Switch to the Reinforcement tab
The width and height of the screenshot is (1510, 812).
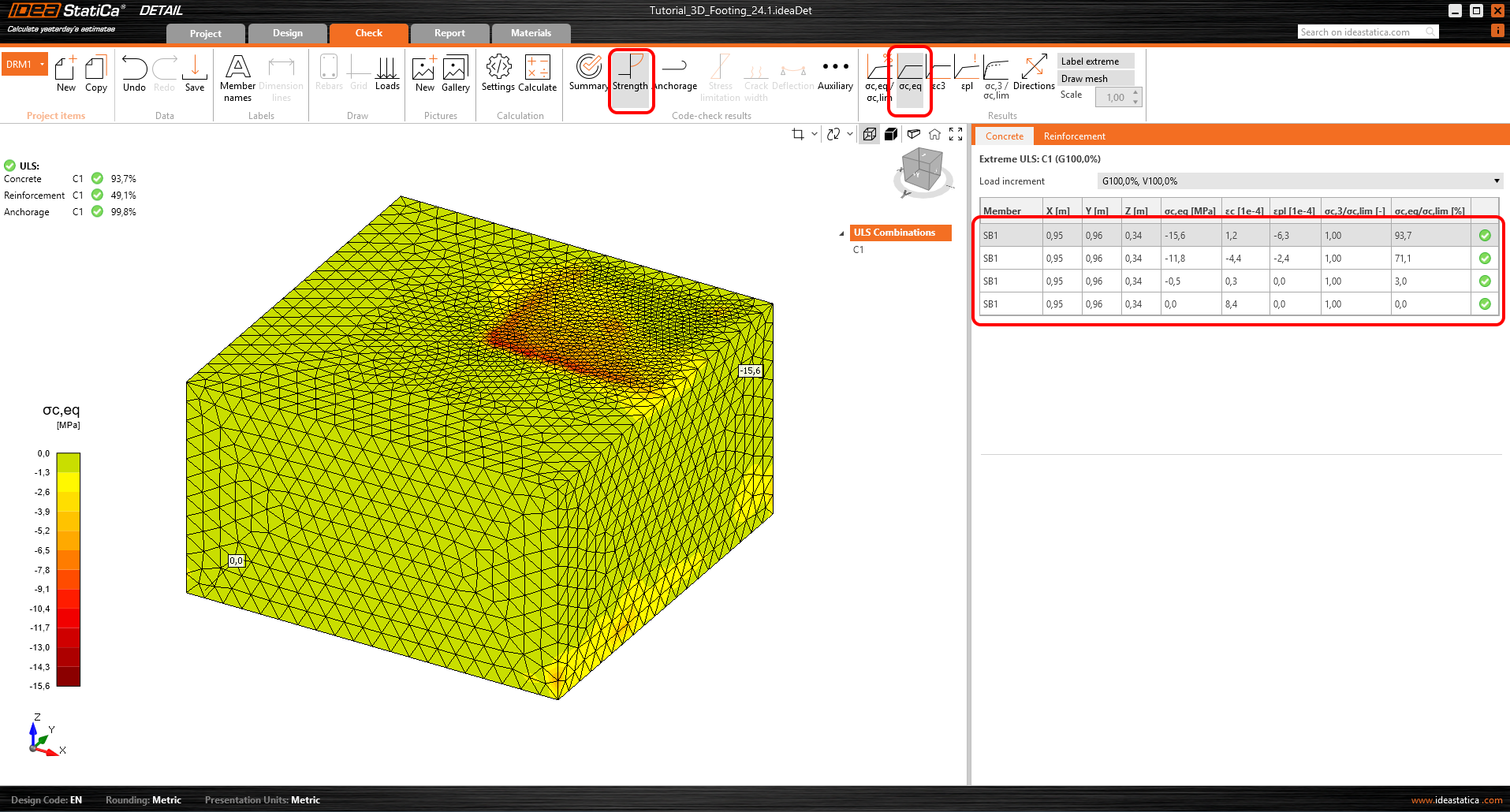pos(1074,136)
